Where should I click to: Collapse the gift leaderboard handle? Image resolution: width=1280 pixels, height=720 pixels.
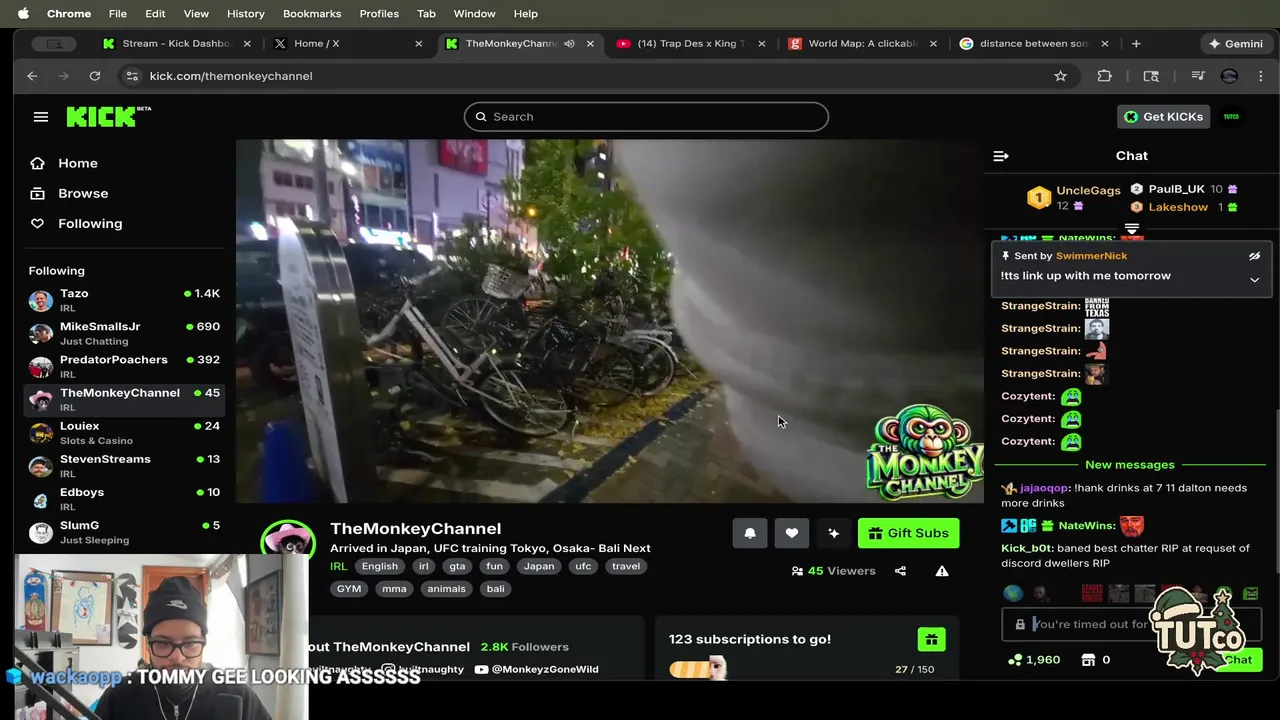tap(1132, 229)
